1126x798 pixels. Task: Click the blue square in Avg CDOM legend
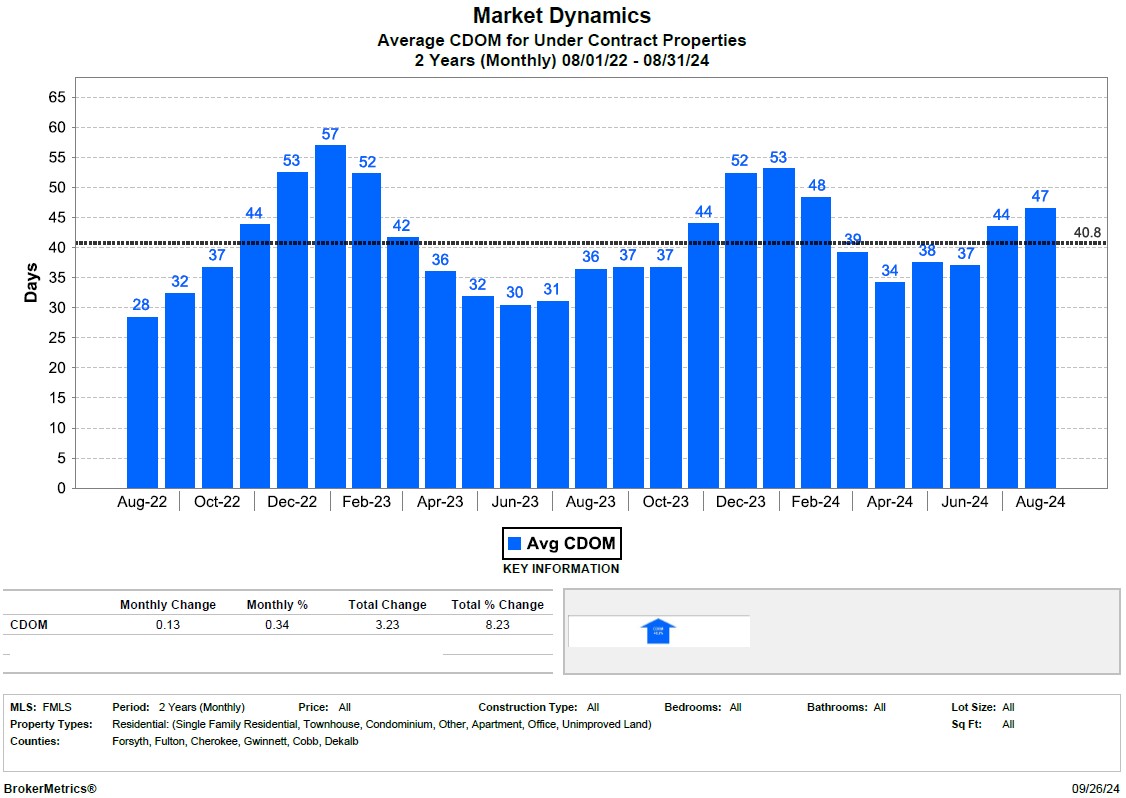(515, 544)
